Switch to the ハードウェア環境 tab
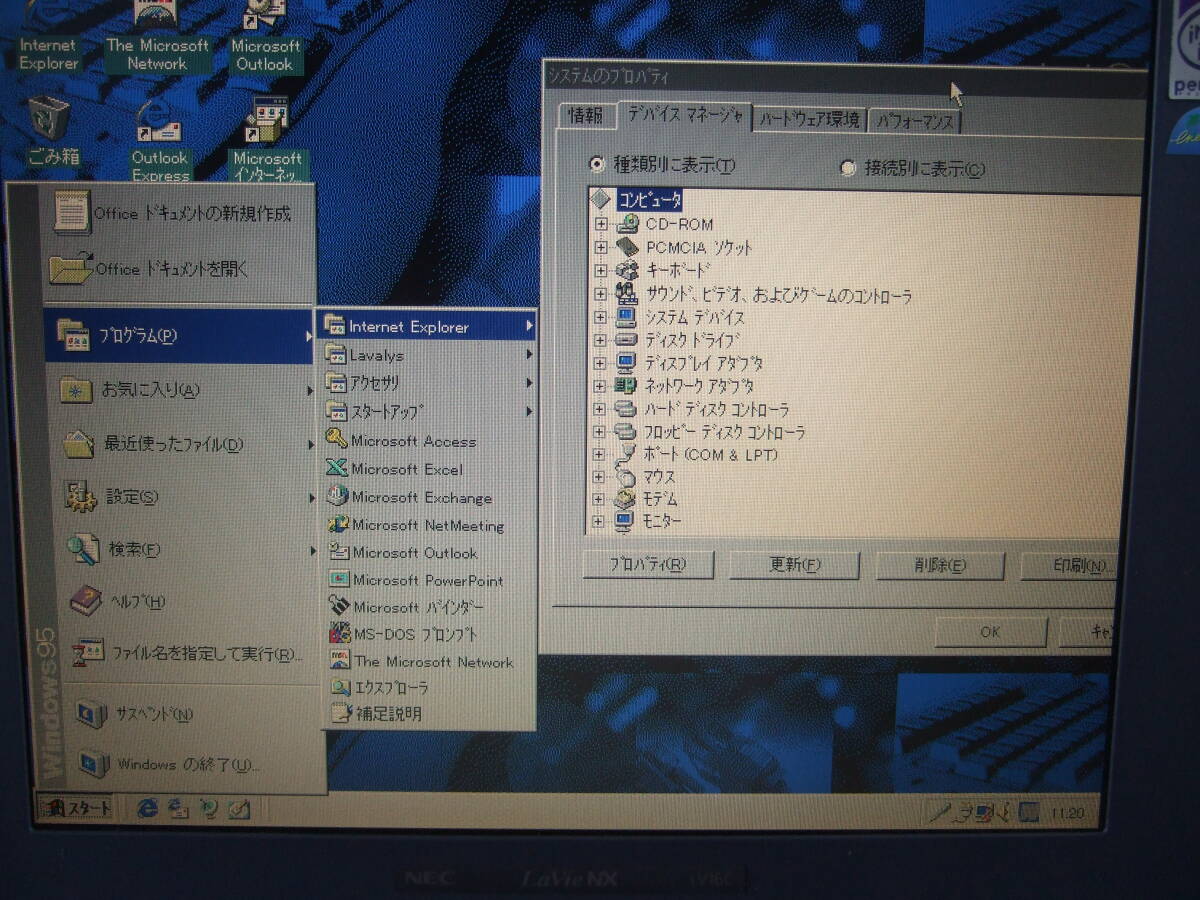 pyautogui.click(x=810, y=119)
